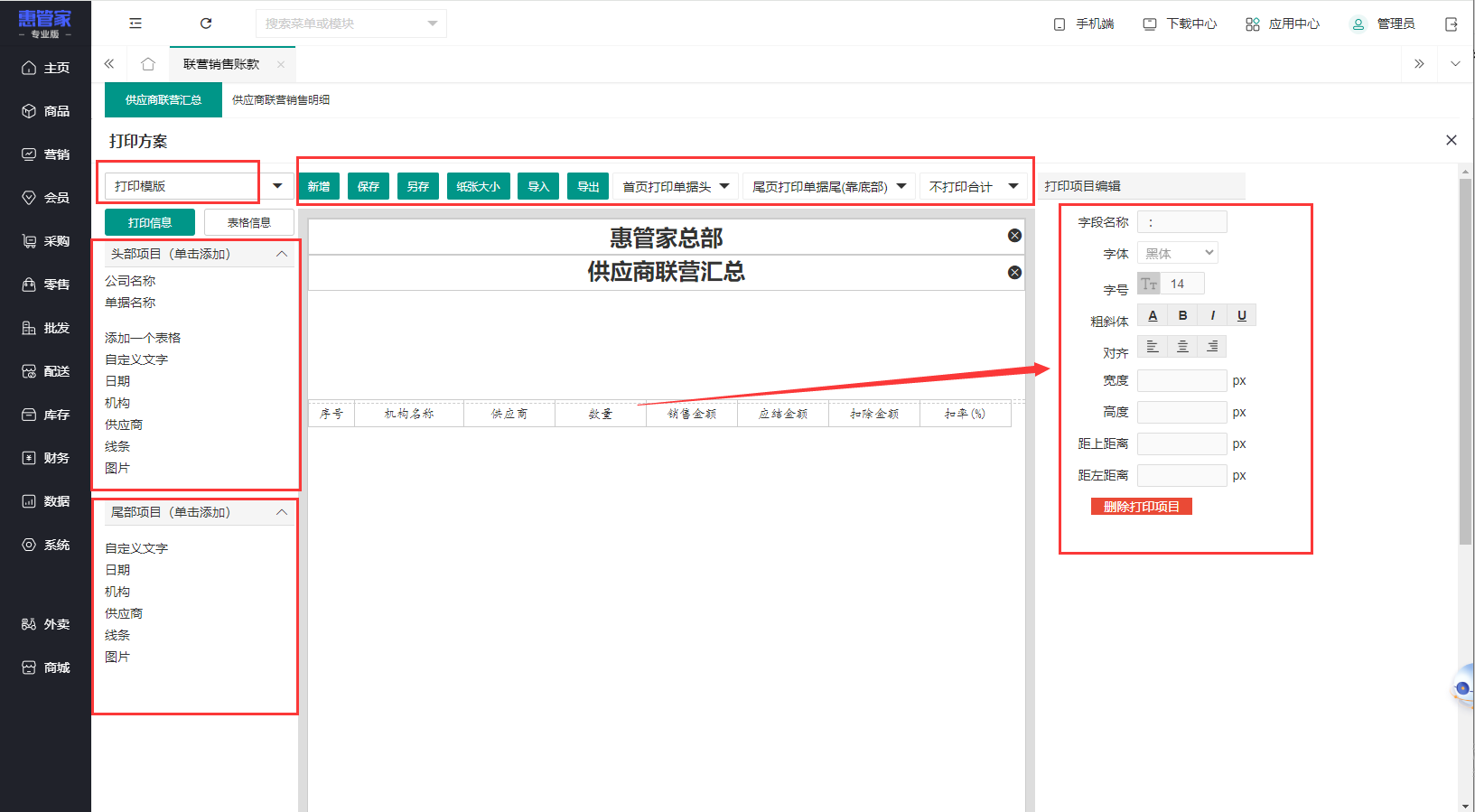
Task: Switch to 供应商联营汇总 tab
Action: pyautogui.click(x=163, y=100)
